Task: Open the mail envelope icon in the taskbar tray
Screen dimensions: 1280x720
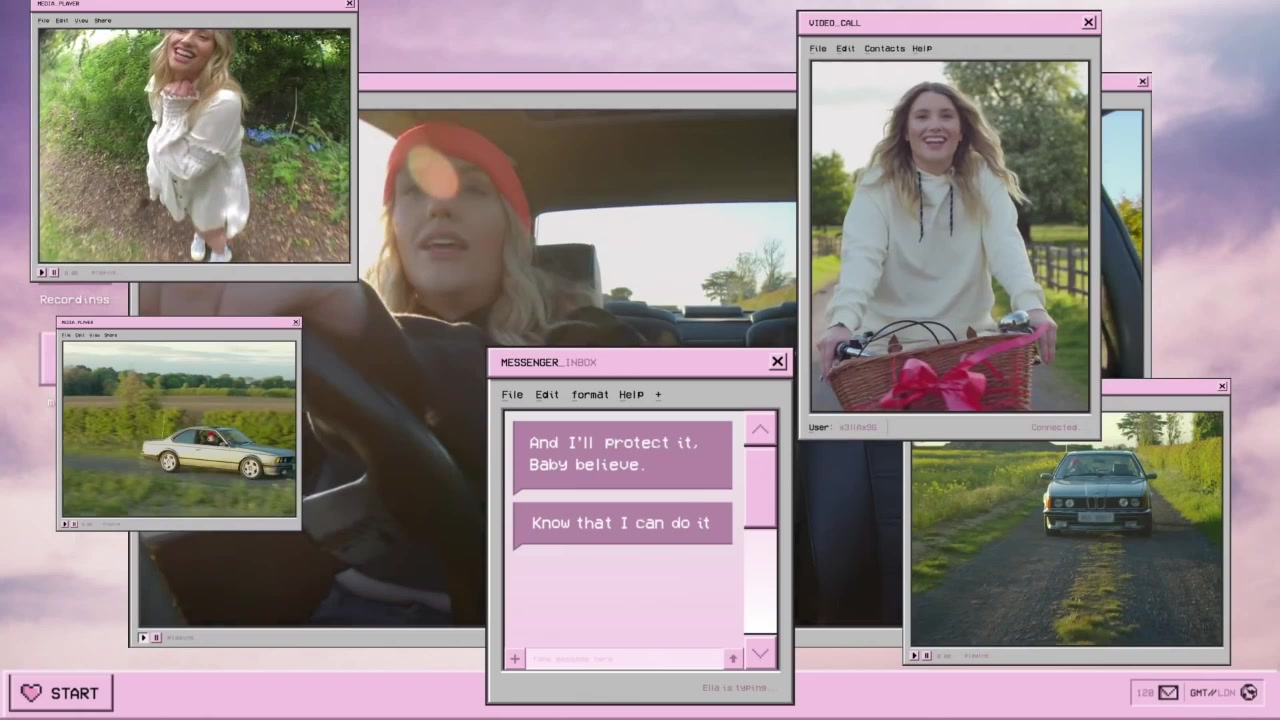Action: click(x=1168, y=692)
